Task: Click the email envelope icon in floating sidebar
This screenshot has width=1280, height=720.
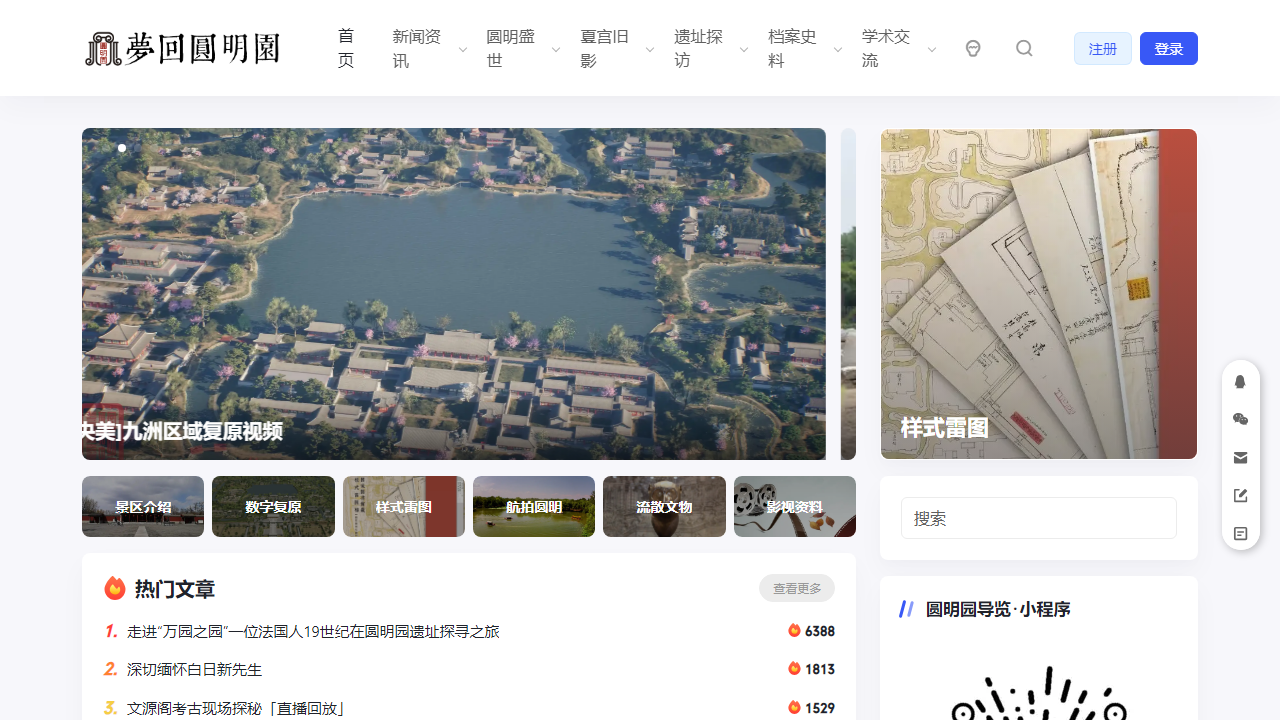Action: coord(1241,457)
